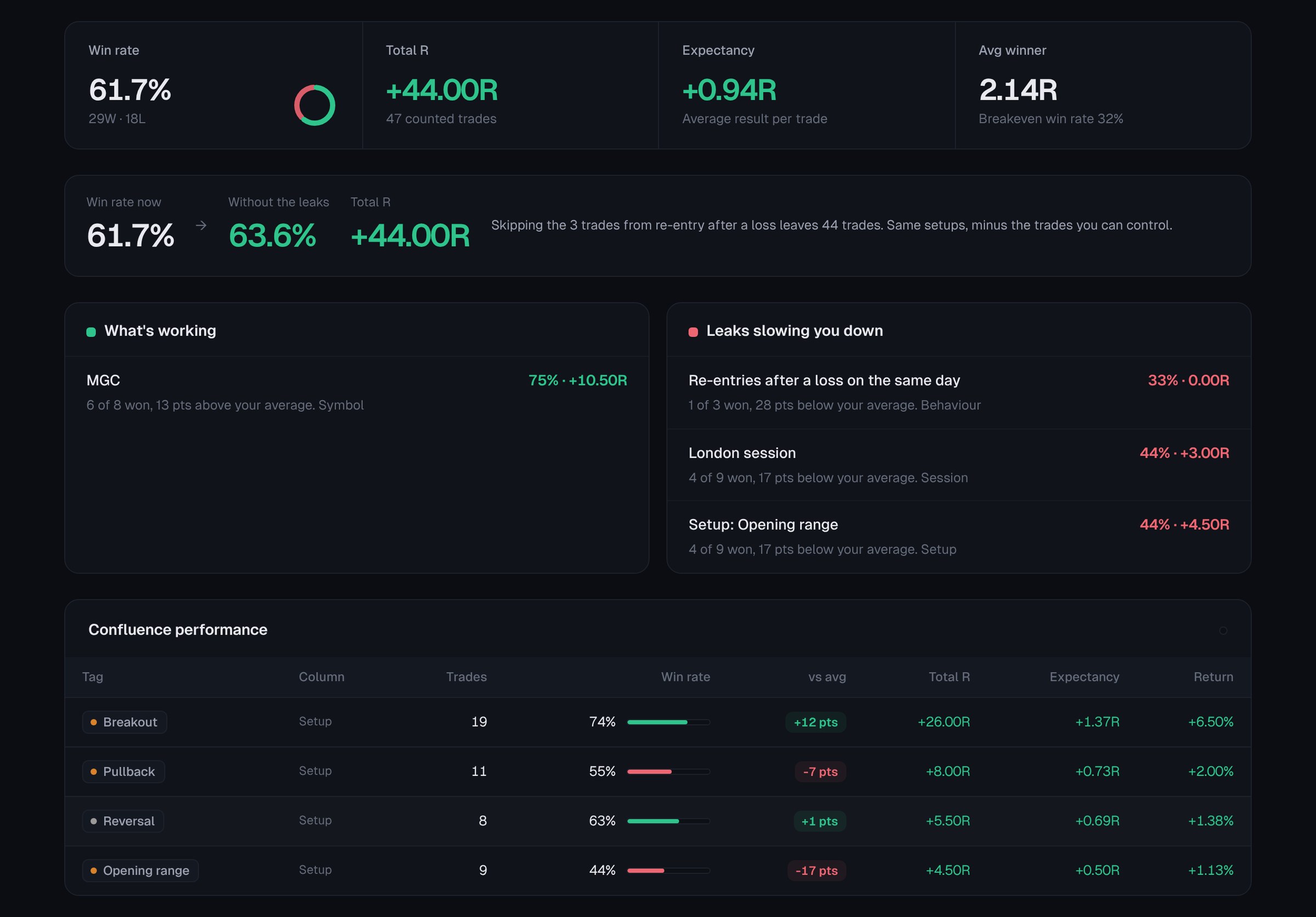This screenshot has height=917, width=1316.
Task: Click the Pullback win rate bar
Action: (669, 772)
